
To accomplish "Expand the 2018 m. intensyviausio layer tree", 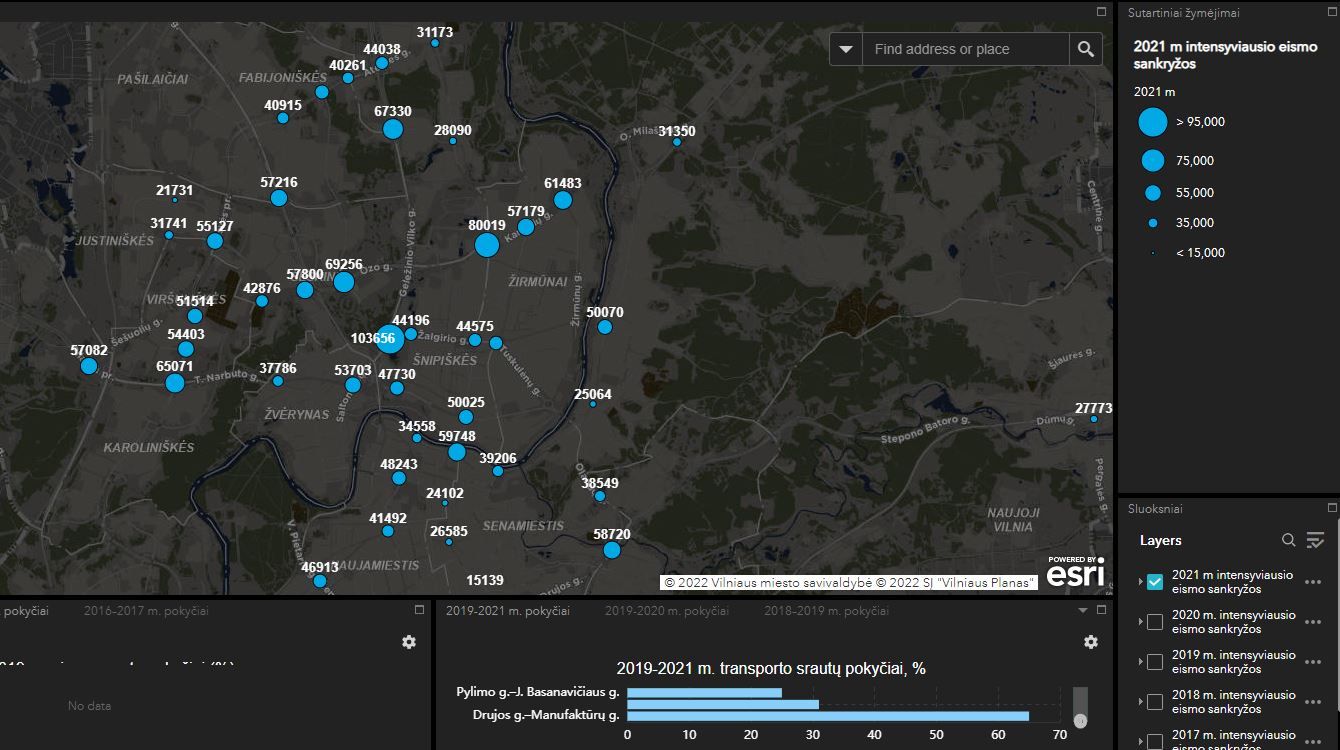I will [1140, 702].
